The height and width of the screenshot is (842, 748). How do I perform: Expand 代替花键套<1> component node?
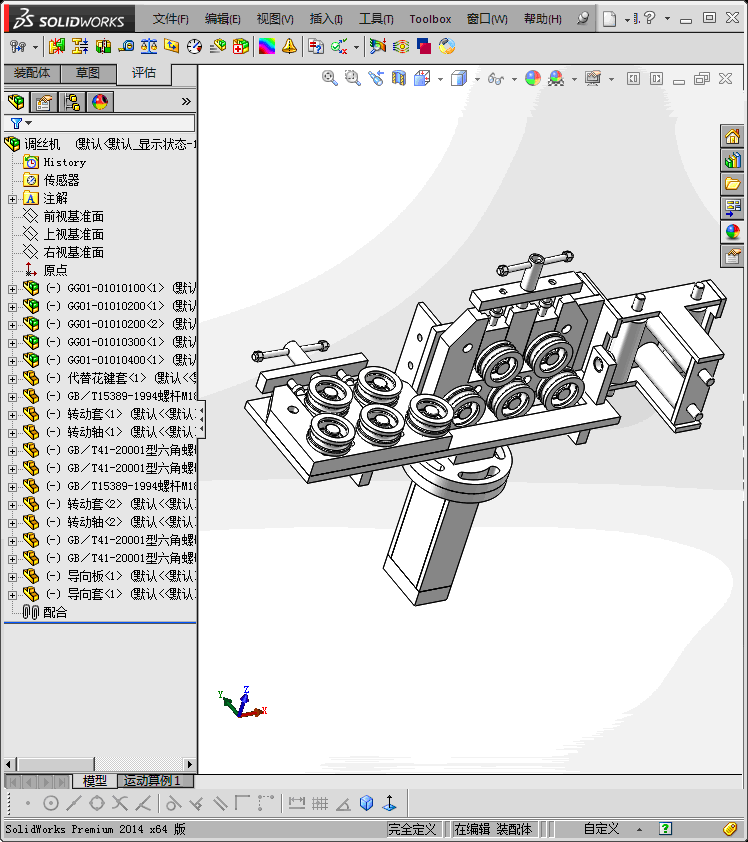tap(12, 379)
